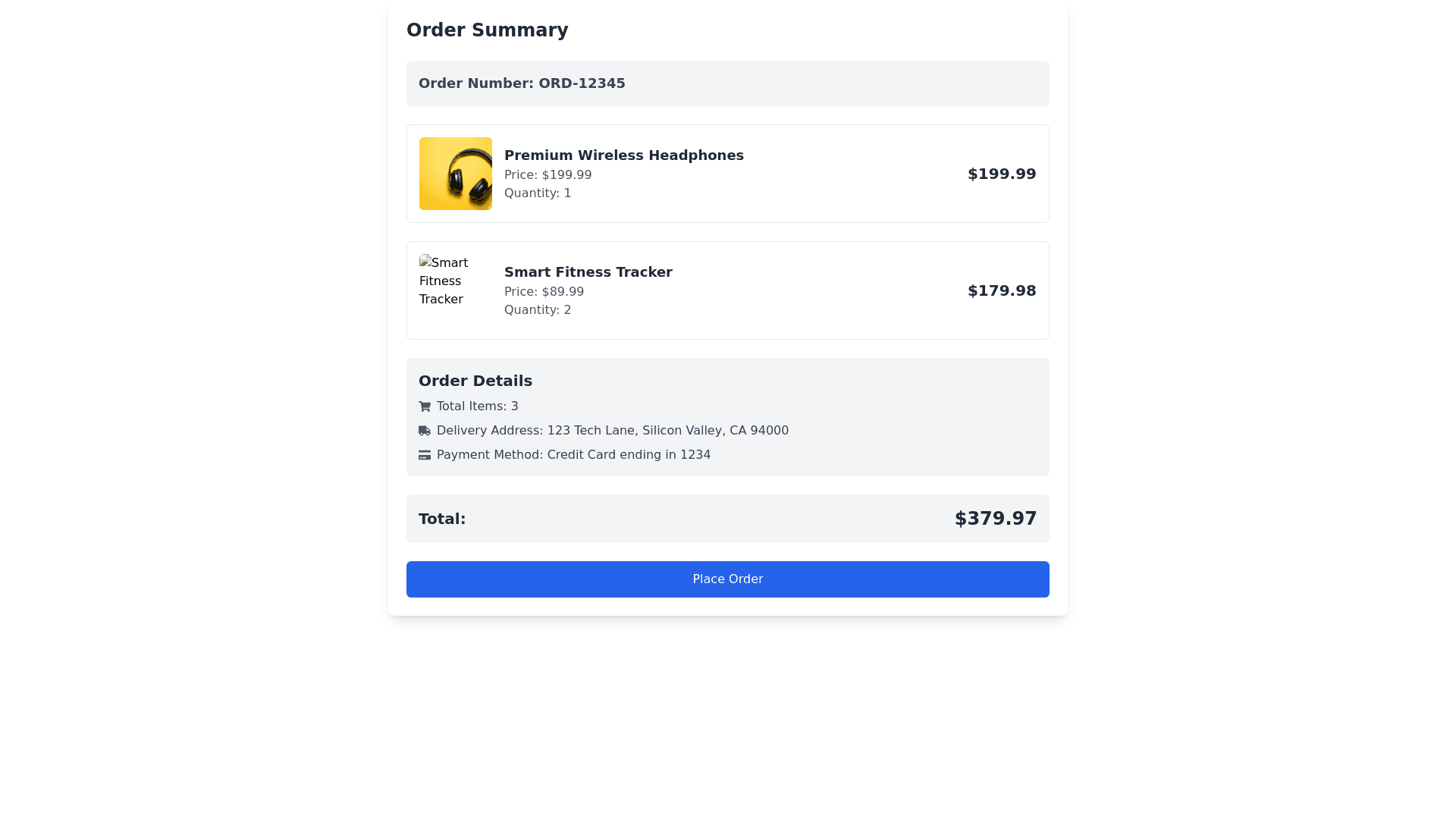This screenshot has width=1456, height=819.
Task: Click the $179.98 fitness tracker subtotal
Action: 1002,290
